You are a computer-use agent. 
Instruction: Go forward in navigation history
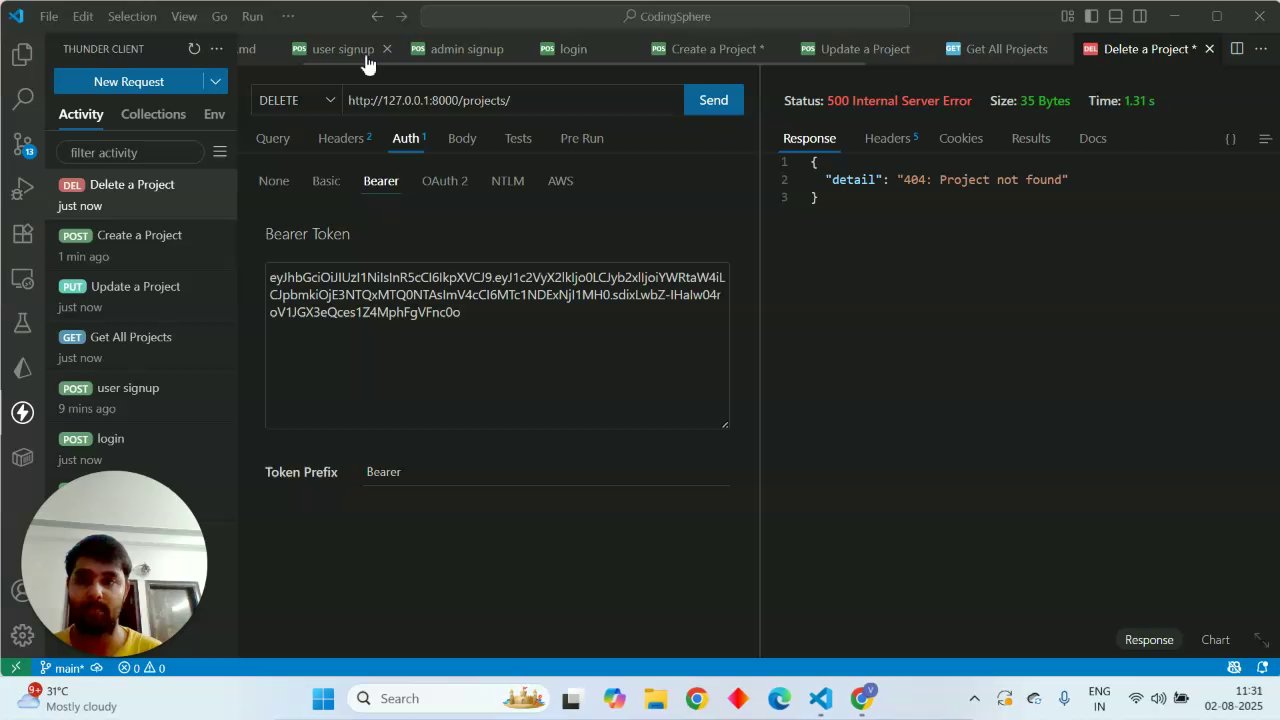coord(402,16)
